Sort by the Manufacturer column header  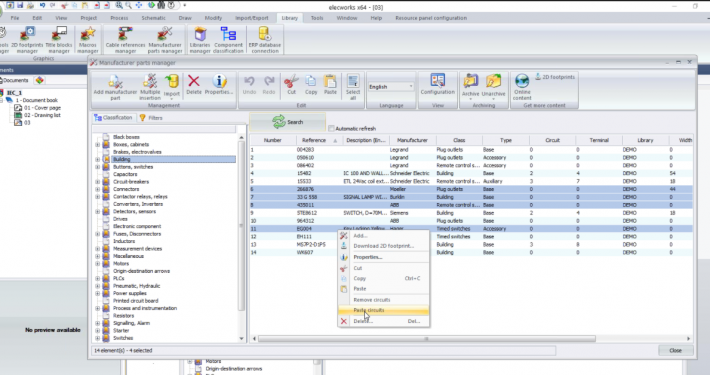pos(412,140)
